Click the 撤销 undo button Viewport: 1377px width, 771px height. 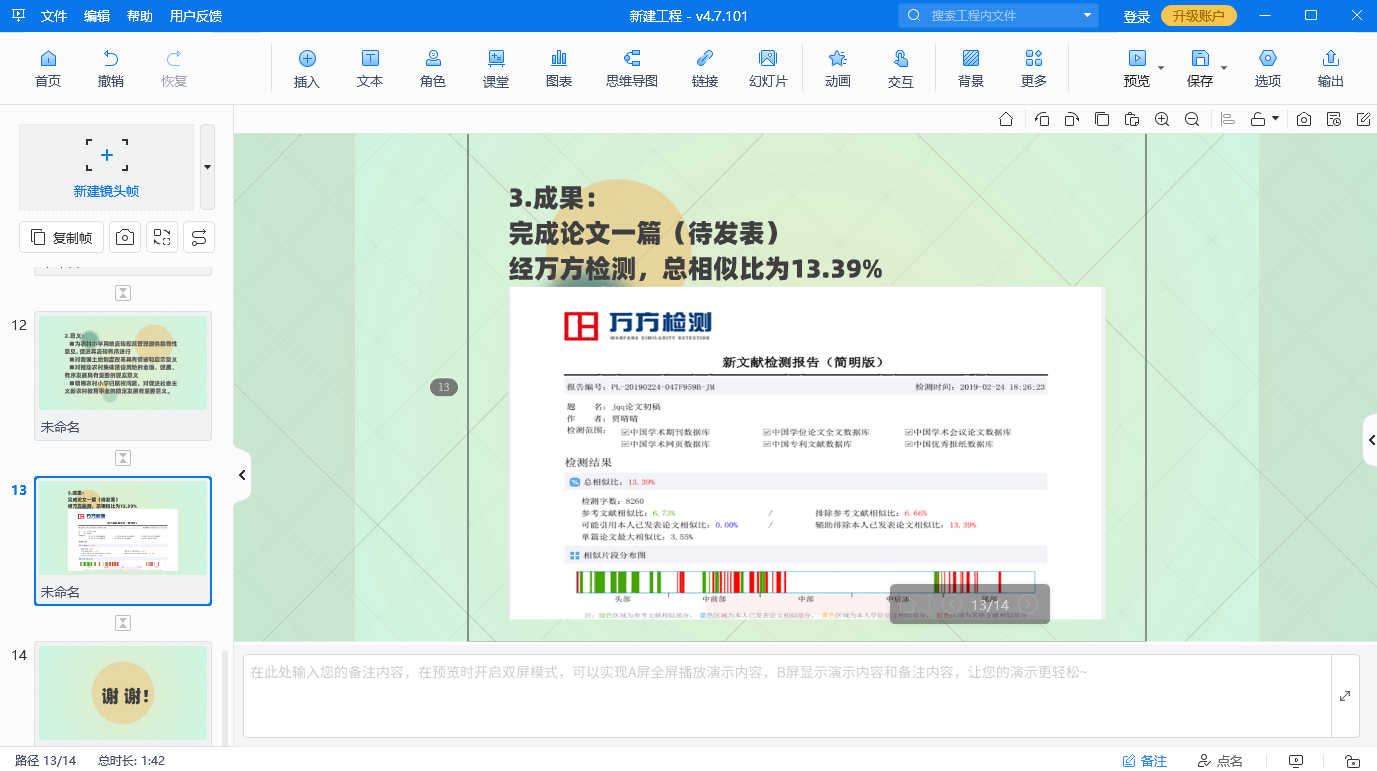[x=111, y=68]
